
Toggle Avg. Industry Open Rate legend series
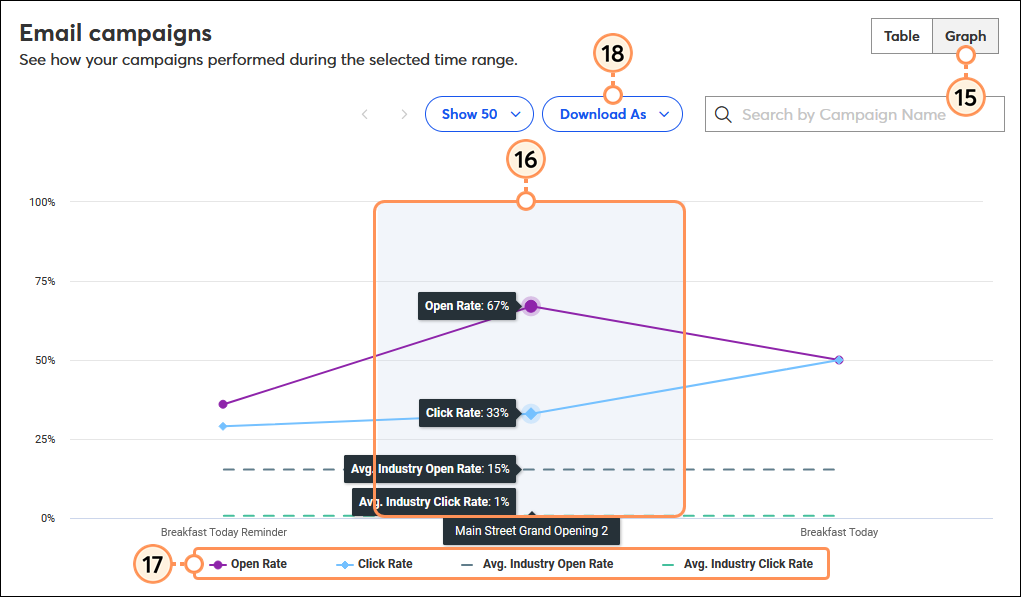pos(537,564)
